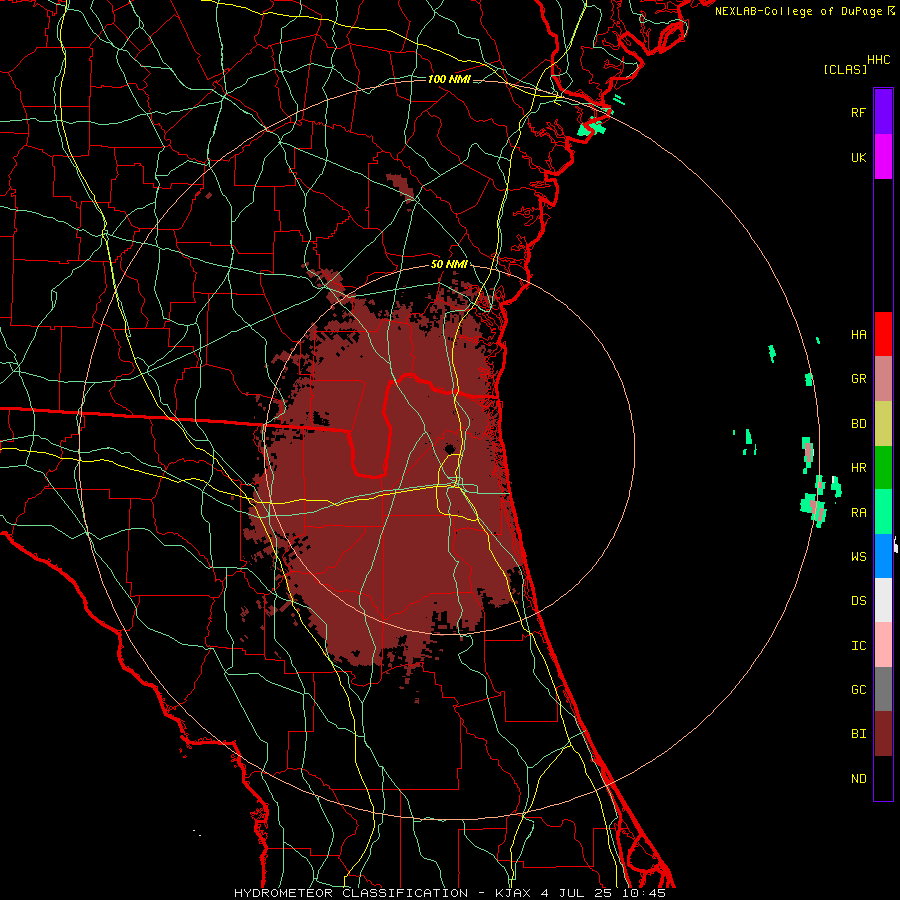
Task: Click the ND black legend swatch
Action: (883, 778)
